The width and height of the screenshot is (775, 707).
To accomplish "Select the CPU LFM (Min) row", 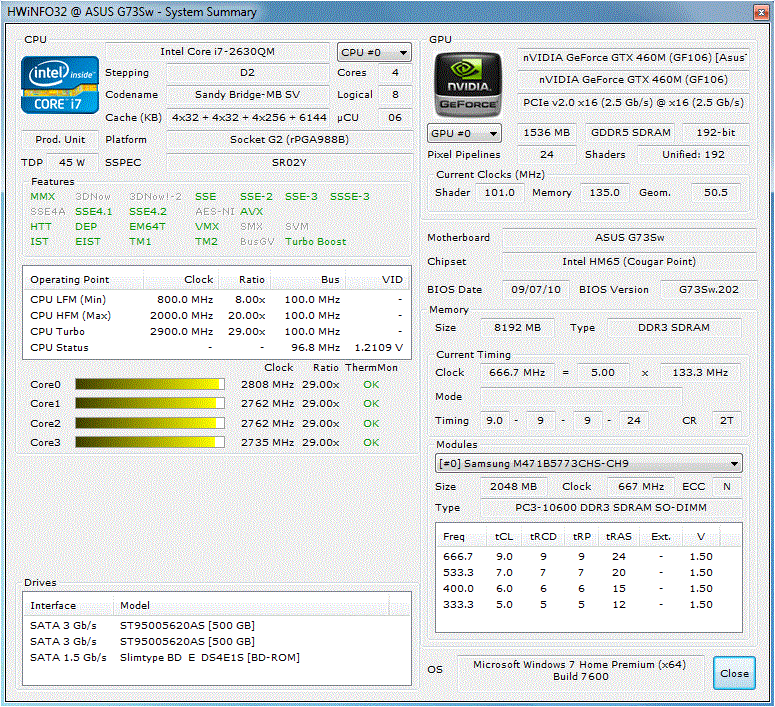I will click(216, 300).
